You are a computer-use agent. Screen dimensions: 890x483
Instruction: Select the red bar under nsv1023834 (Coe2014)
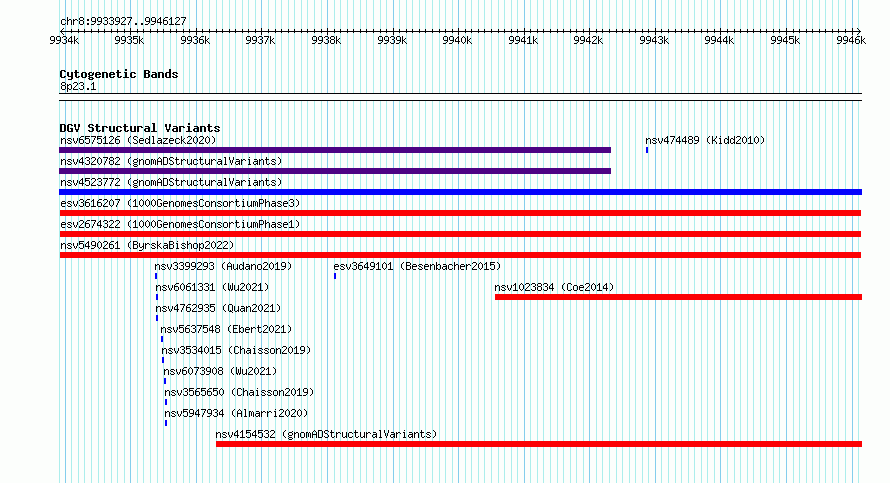pos(678,297)
